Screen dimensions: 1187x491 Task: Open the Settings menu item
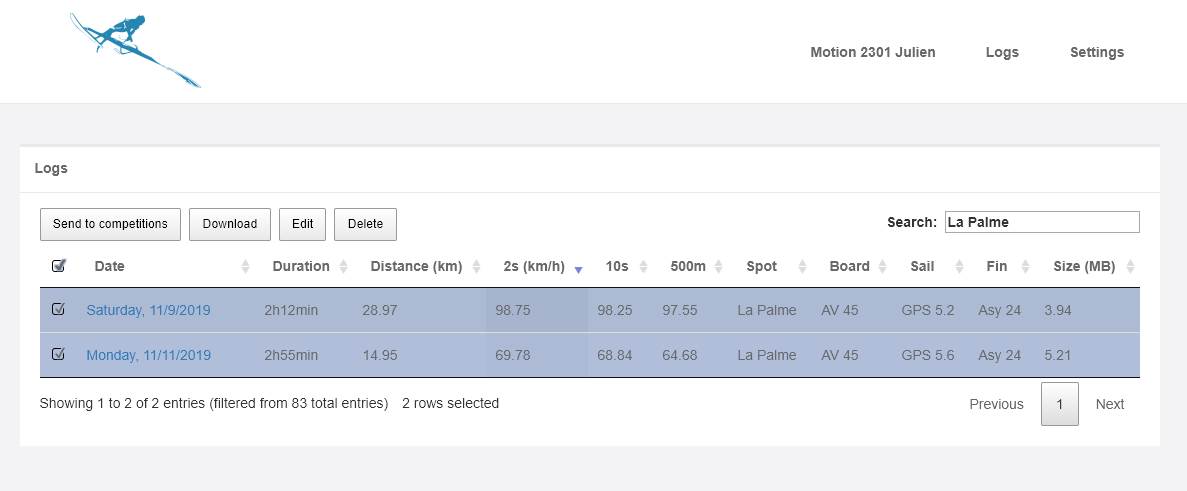[x=1096, y=52]
